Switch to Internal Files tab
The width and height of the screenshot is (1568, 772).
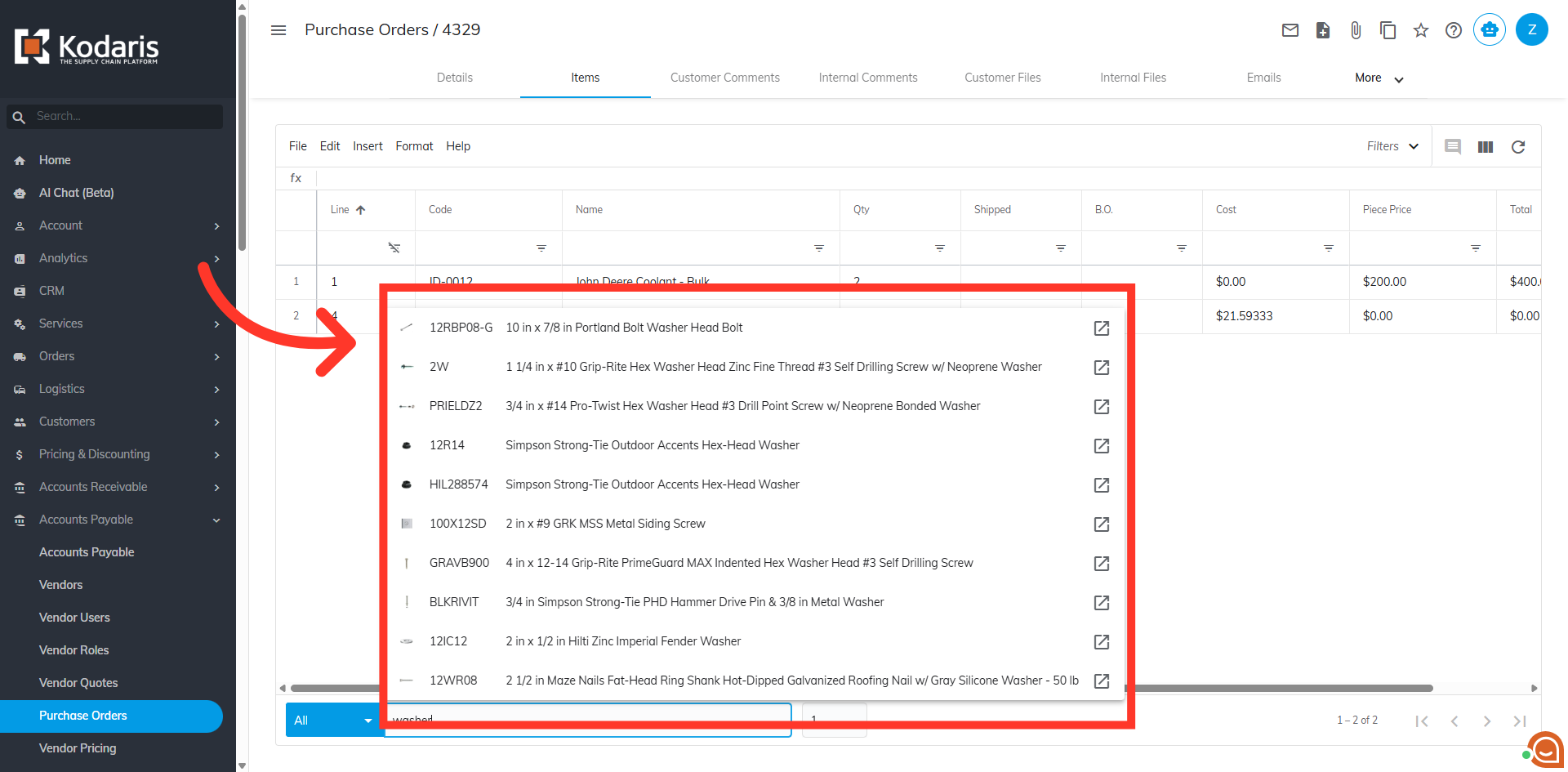(x=1134, y=78)
